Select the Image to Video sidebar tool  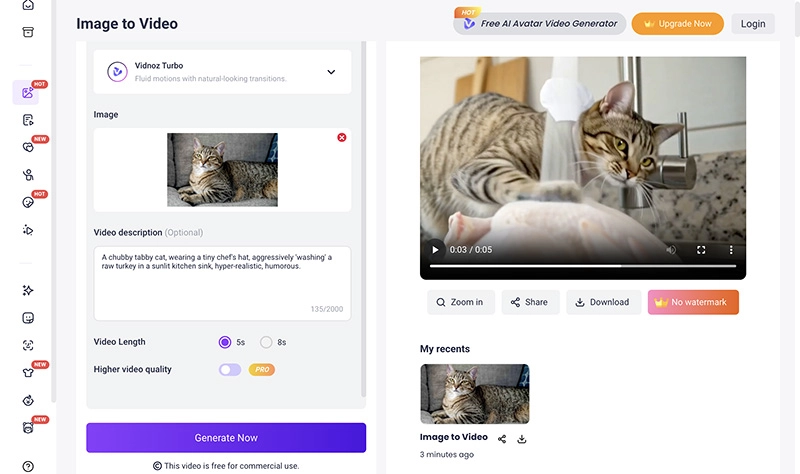tap(27, 93)
